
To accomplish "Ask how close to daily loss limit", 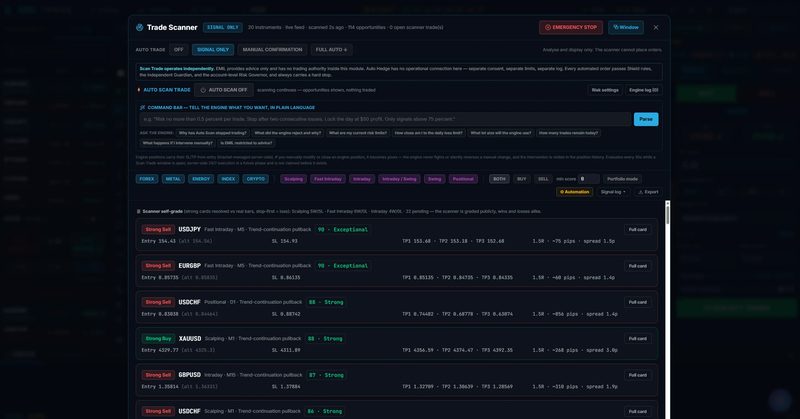I will click(429, 133).
